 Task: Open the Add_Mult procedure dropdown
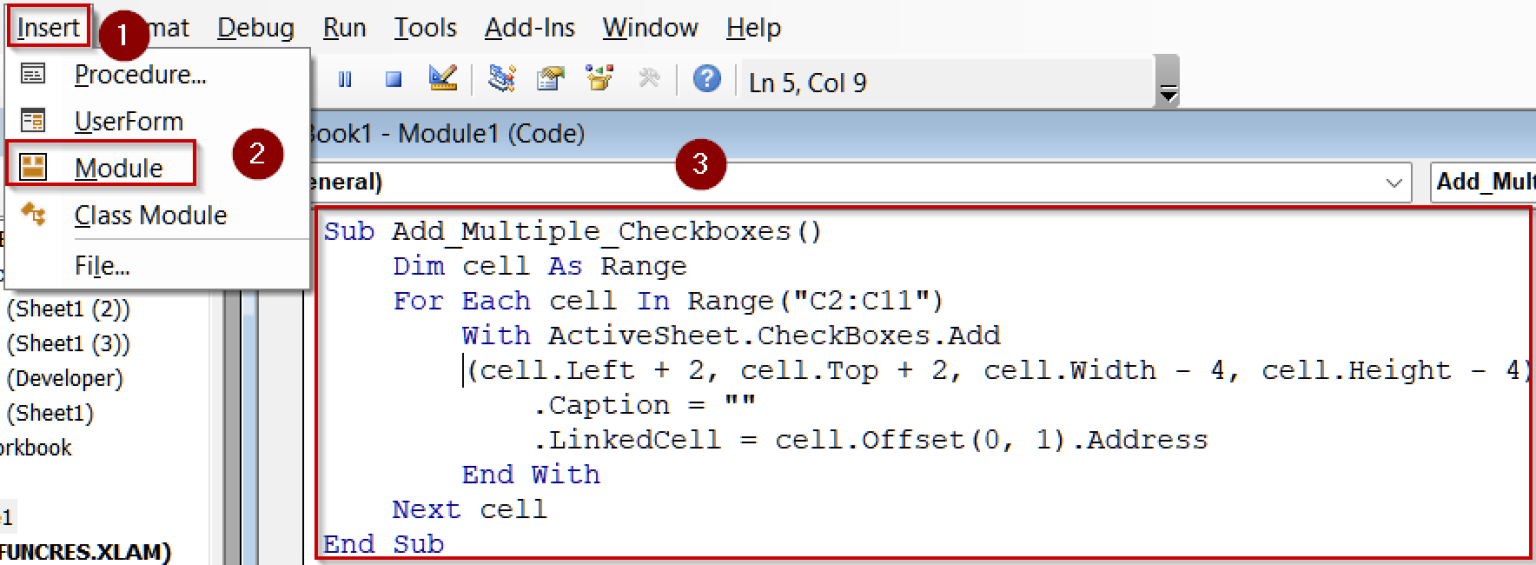[1483, 183]
